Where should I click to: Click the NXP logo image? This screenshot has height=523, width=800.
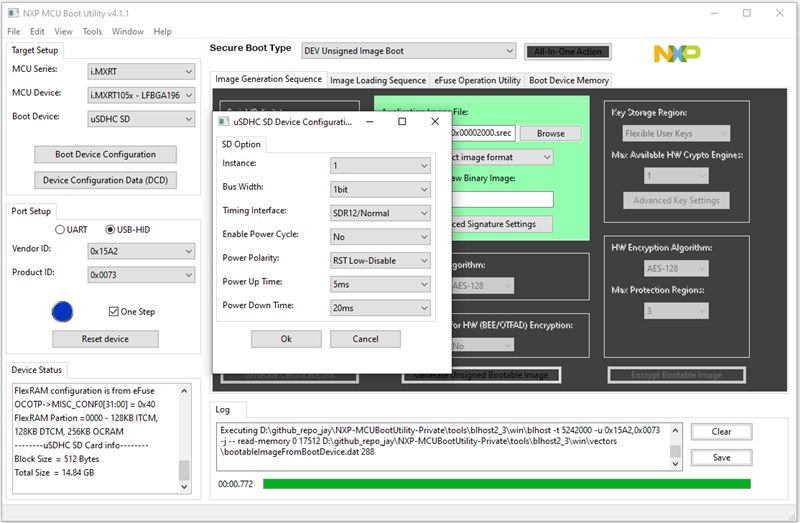677,54
